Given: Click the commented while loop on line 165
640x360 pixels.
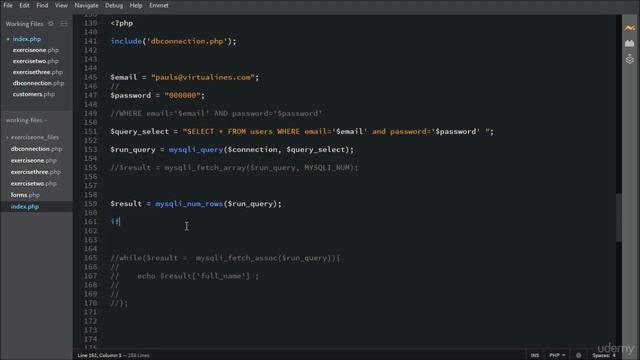Looking at the screenshot, I should [x=225, y=258].
